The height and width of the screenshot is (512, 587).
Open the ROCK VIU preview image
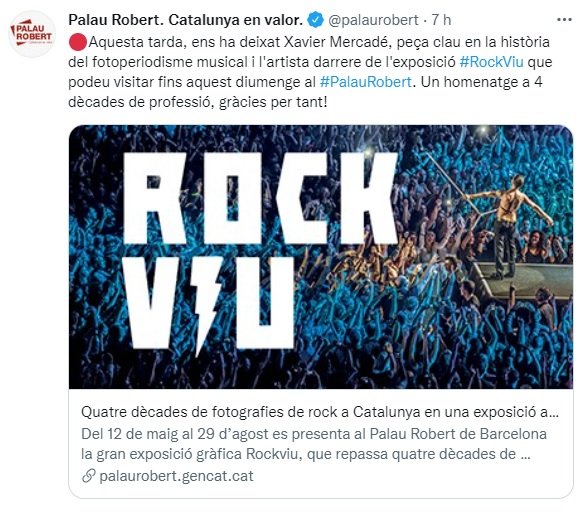(x=321, y=257)
